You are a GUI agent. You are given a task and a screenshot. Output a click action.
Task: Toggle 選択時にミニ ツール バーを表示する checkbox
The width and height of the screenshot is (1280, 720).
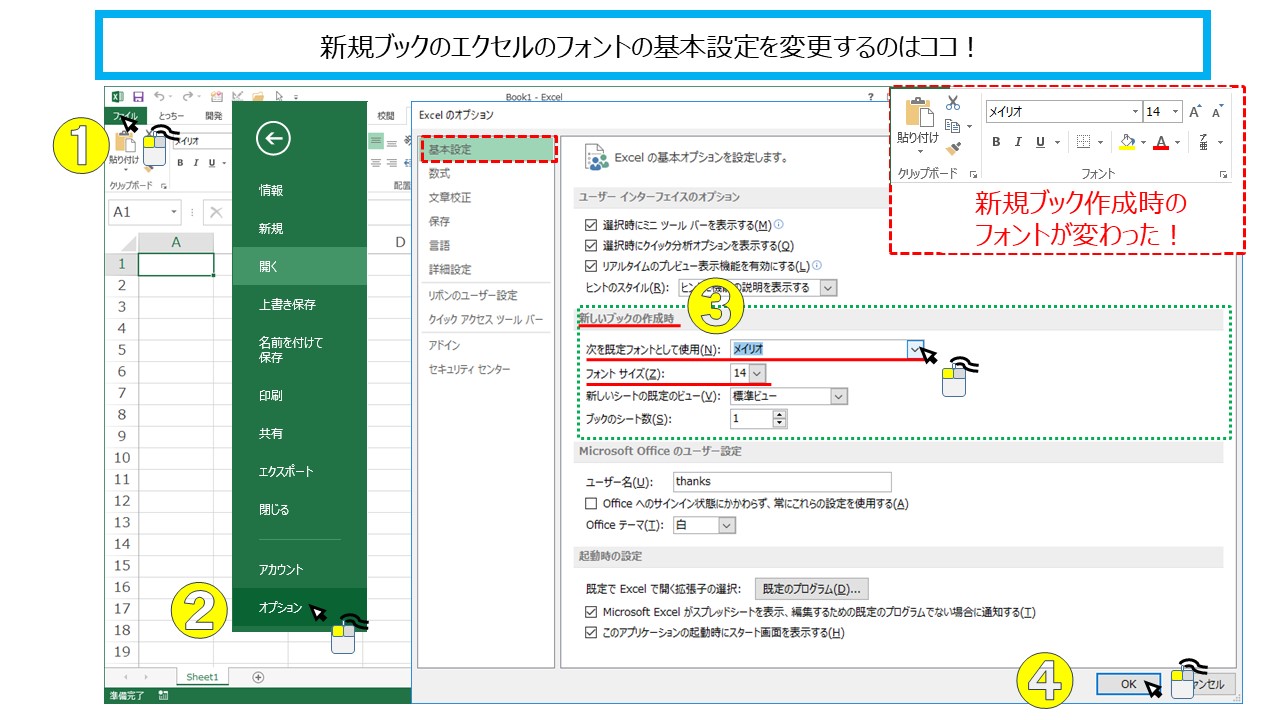(591, 225)
